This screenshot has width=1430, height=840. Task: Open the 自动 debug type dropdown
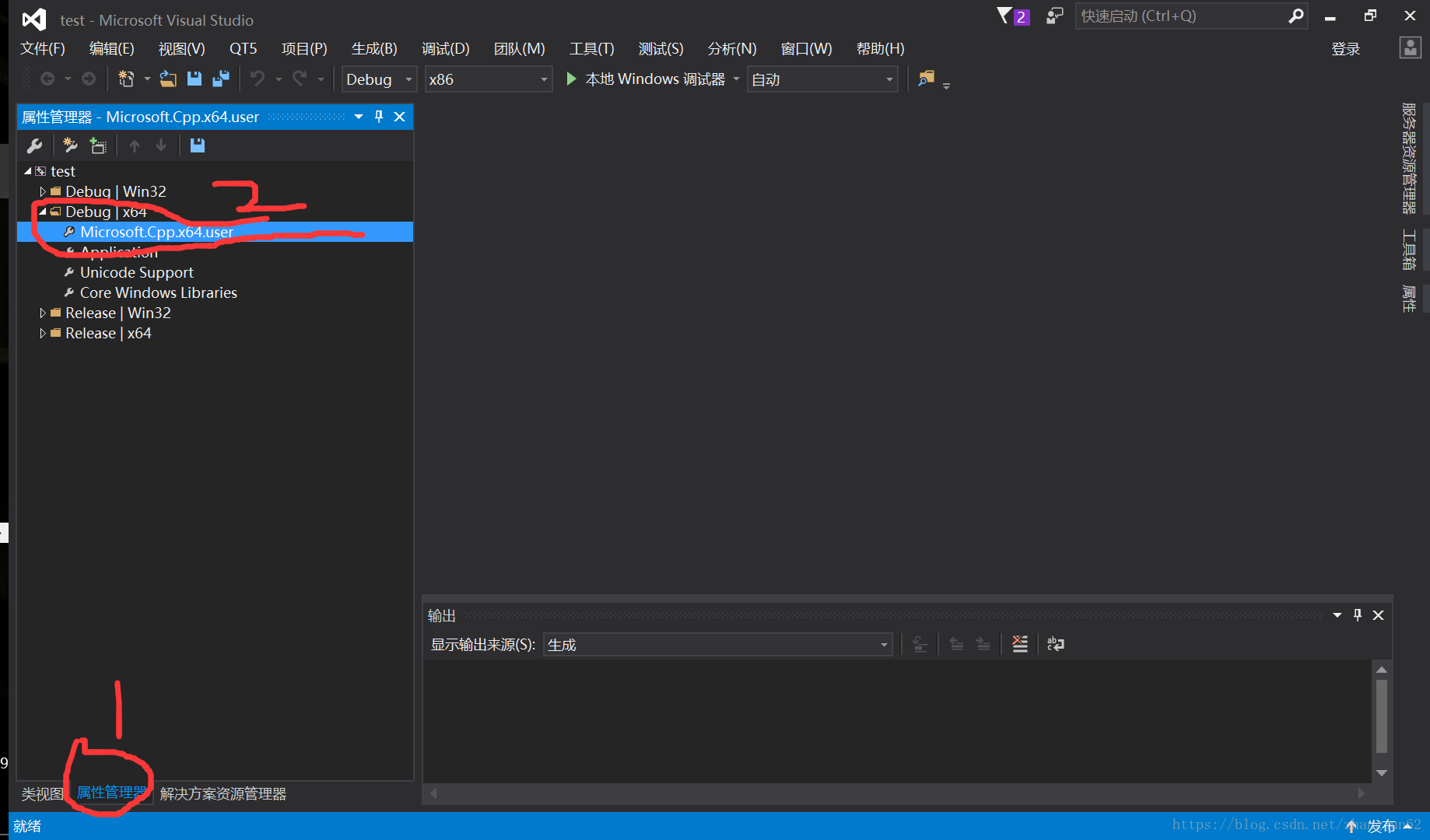(822, 79)
